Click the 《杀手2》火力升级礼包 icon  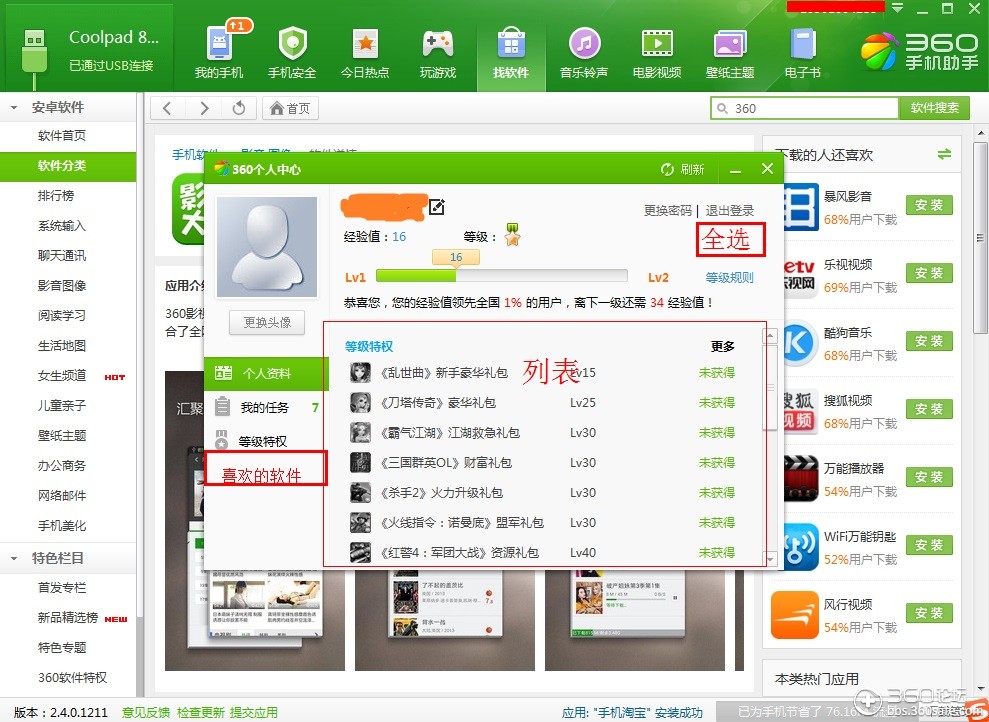pyautogui.click(x=360, y=492)
